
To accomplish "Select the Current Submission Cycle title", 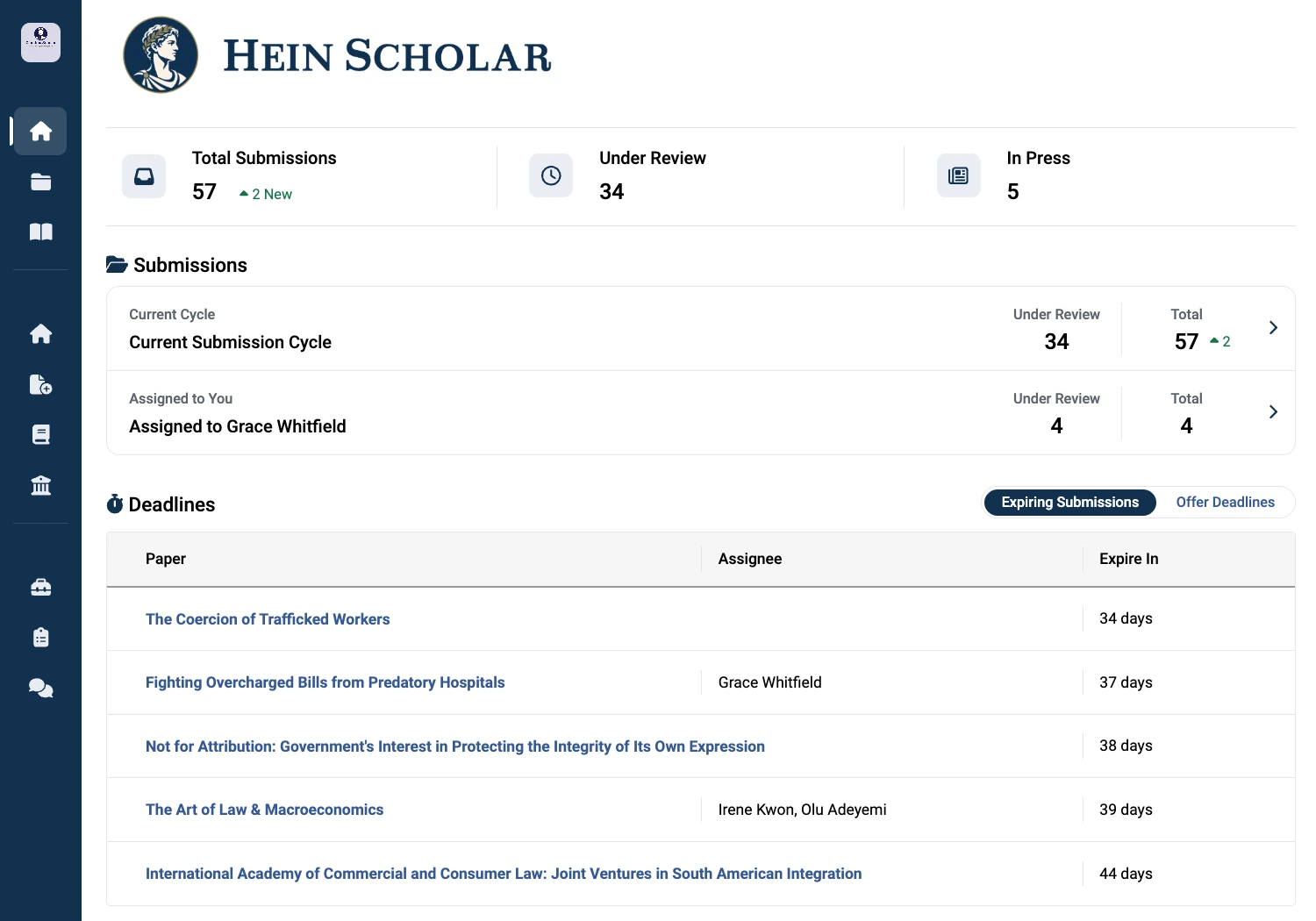I will coord(230,342).
